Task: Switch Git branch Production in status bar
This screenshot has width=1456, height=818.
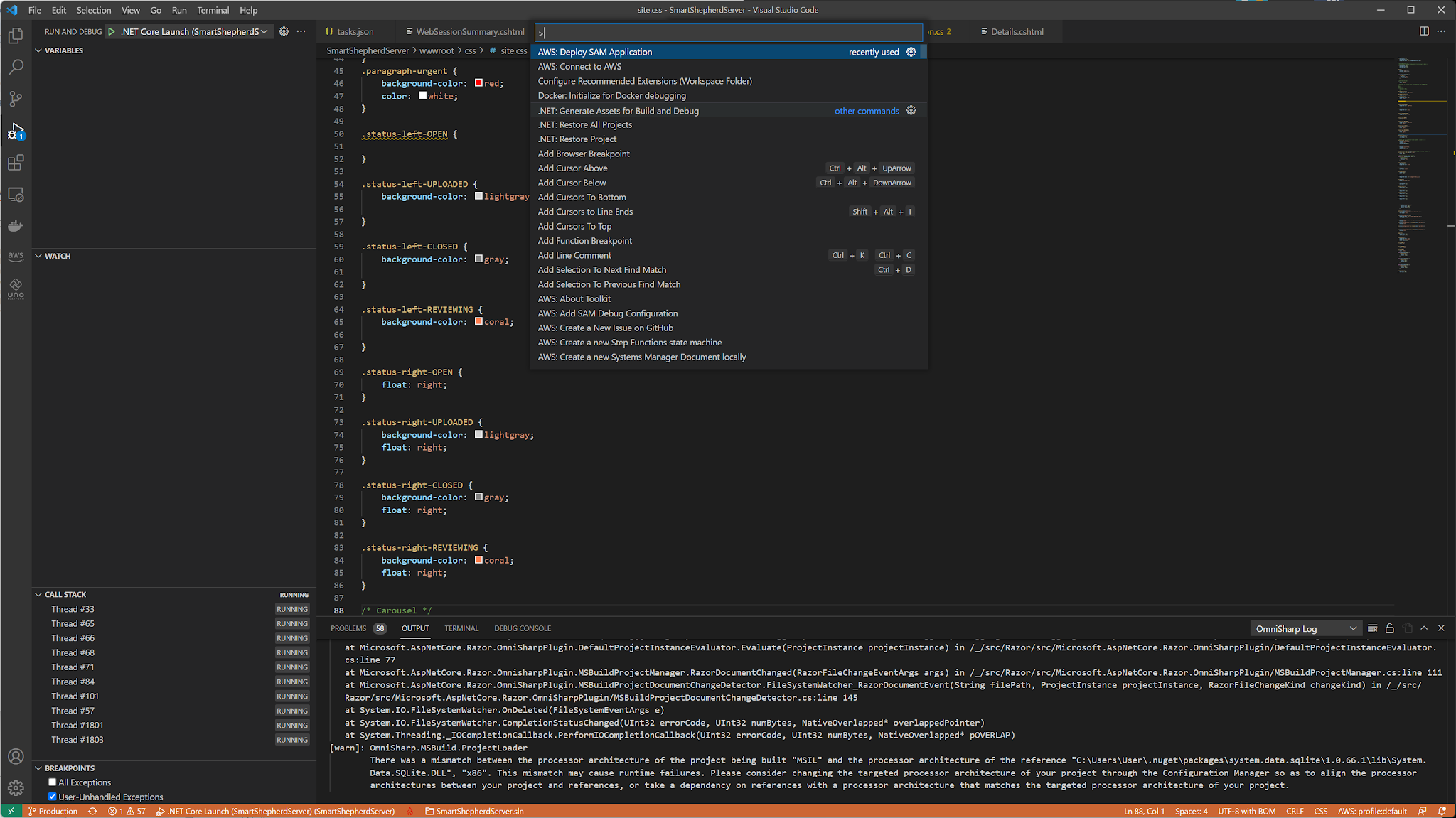Action: tap(53, 811)
